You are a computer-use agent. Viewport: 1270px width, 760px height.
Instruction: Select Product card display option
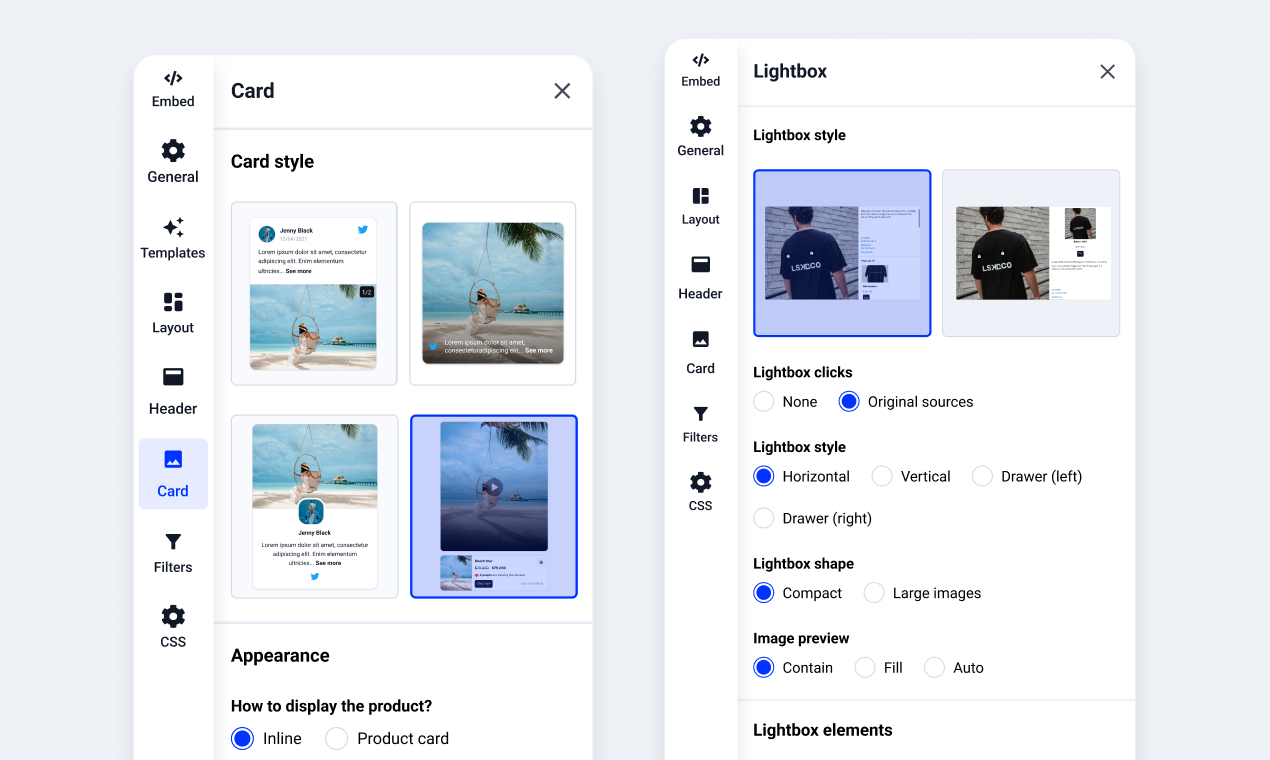334,738
